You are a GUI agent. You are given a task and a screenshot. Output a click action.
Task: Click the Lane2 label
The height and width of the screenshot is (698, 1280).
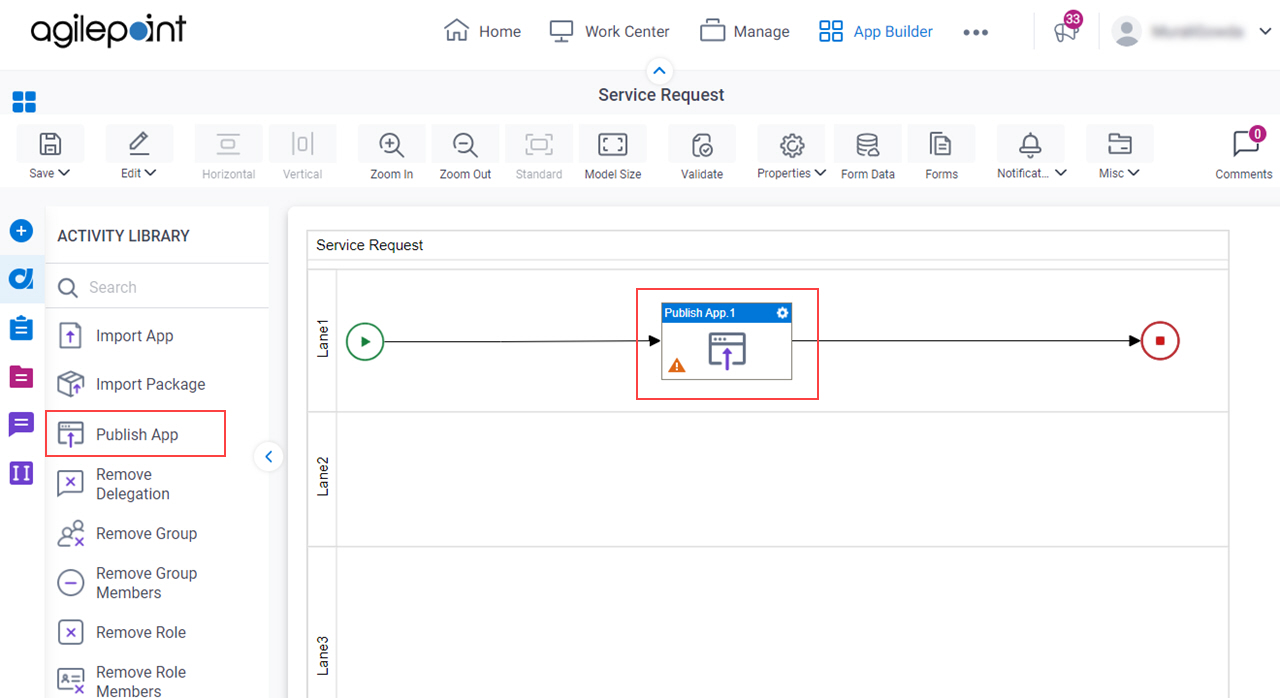click(322, 477)
